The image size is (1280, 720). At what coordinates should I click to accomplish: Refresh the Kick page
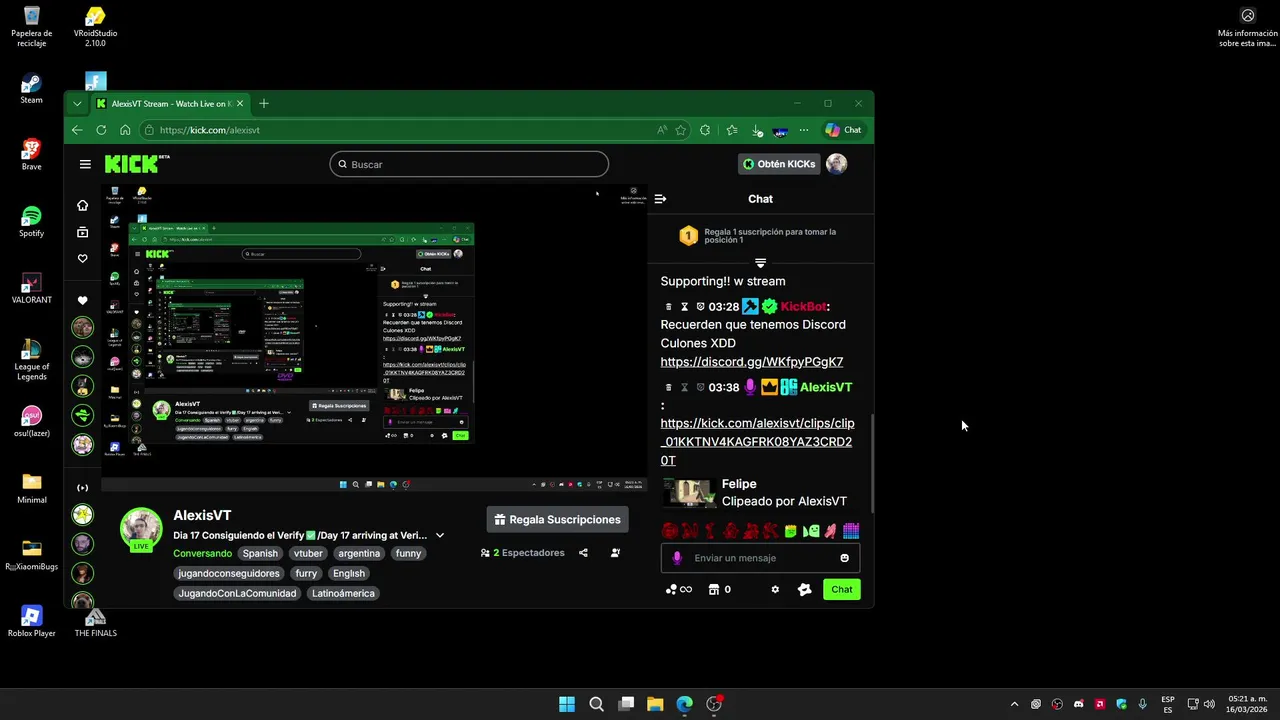(101, 130)
